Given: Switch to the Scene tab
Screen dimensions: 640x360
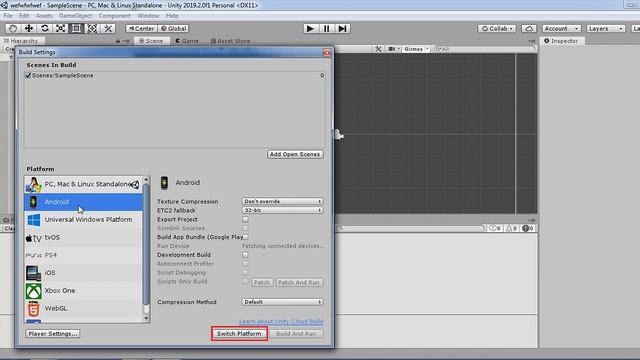Looking at the screenshot, I should tap(151, 41).
